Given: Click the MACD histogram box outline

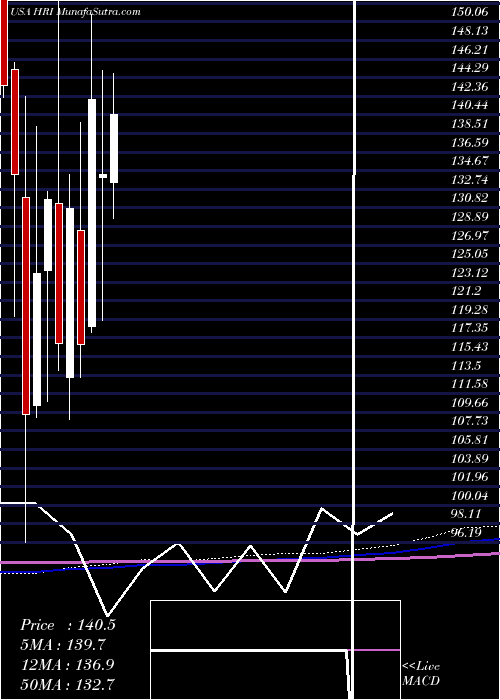Looking at the screenshot, I should point(275,650).
